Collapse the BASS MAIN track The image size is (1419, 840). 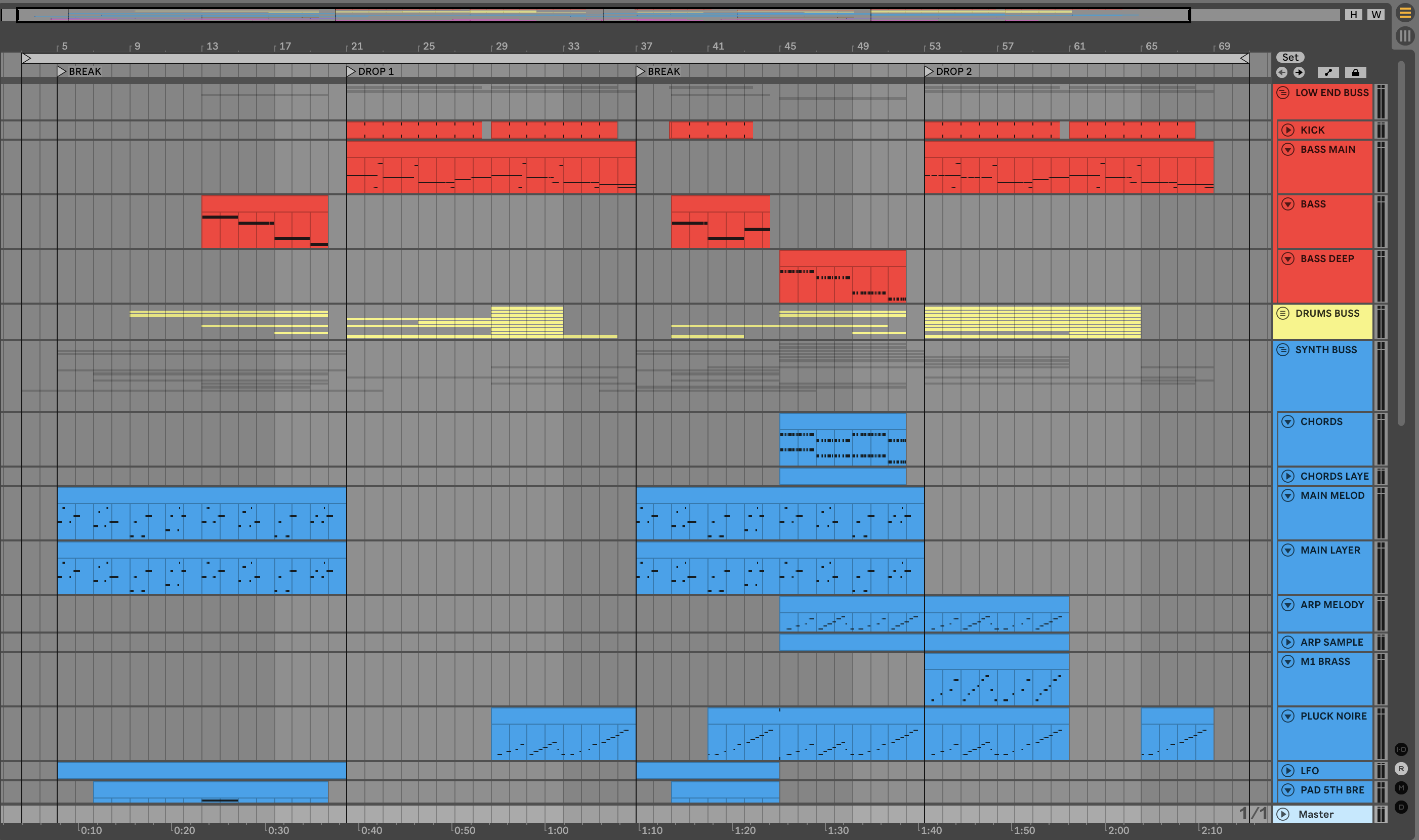coord(1288,149)
